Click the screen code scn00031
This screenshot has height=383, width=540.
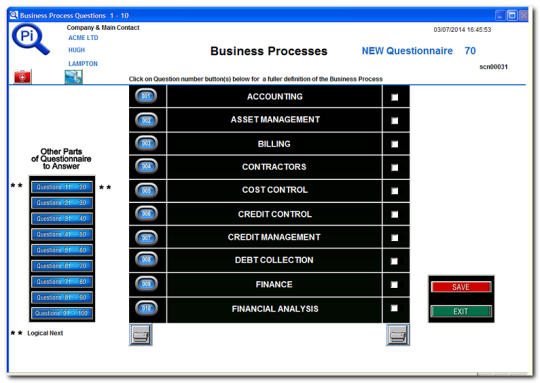click(494, 67)
